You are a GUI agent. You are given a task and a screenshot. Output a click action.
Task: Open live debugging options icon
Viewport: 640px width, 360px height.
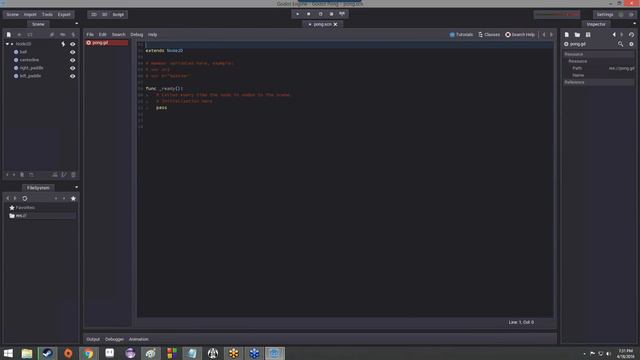(342, 14)
